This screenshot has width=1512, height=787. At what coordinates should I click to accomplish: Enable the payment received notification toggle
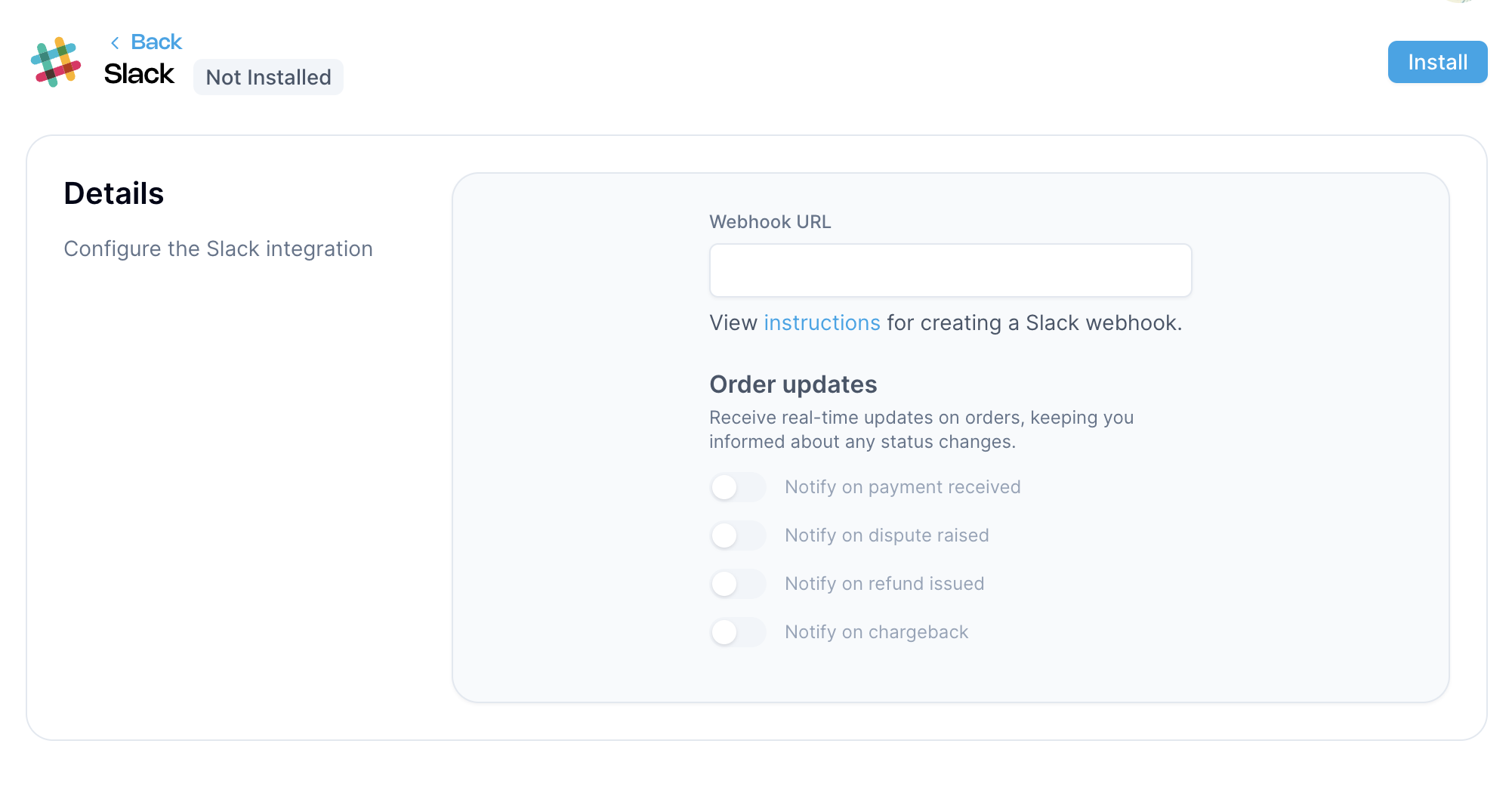(738, 487)
